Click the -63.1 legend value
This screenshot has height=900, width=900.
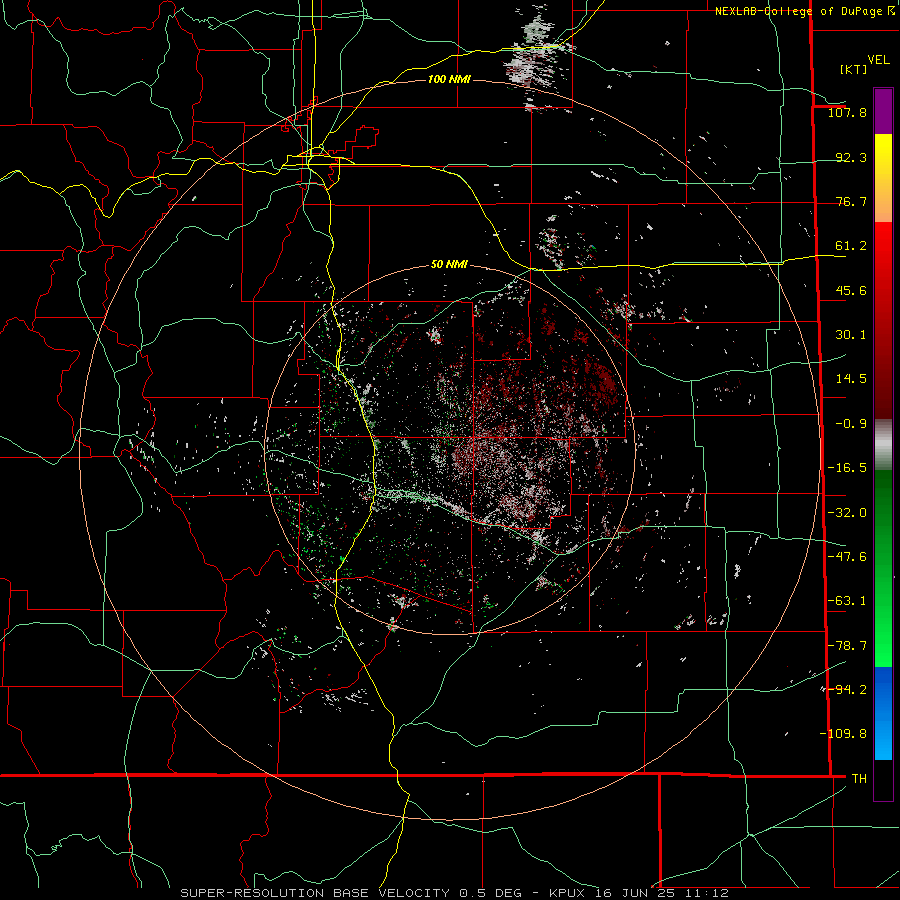pos(847,601)
